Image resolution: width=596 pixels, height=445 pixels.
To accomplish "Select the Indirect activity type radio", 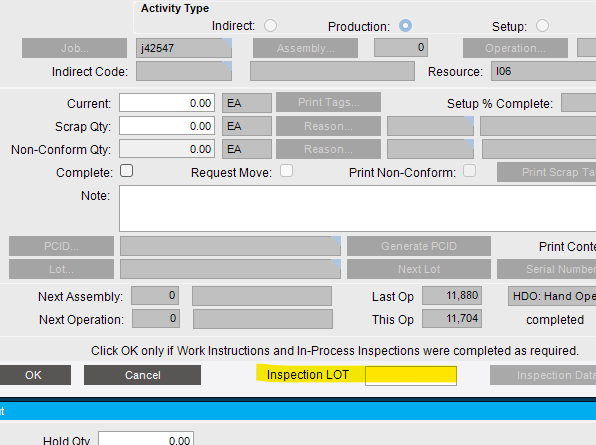I will pos(271,26).
